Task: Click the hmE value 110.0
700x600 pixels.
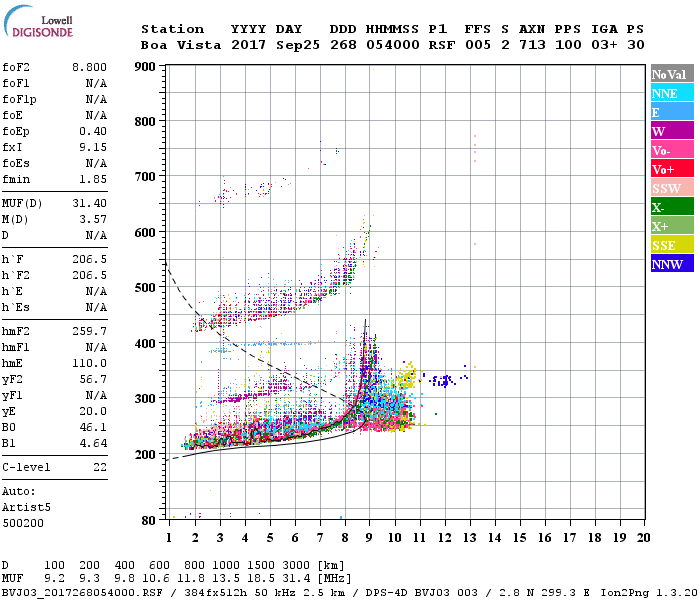Action: click(x=89, y=363)
